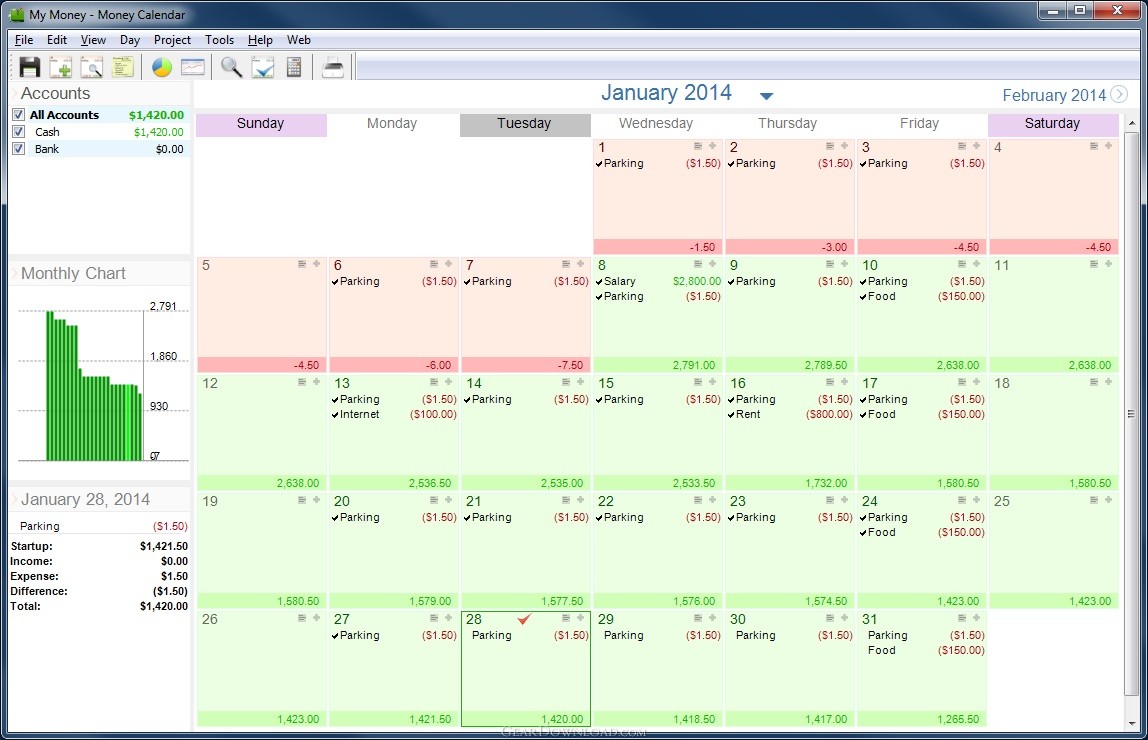Select the Salary $2,800.00 entry on January 8
This screenshot has height=740, width=1148.
click(x=657, y=281)
